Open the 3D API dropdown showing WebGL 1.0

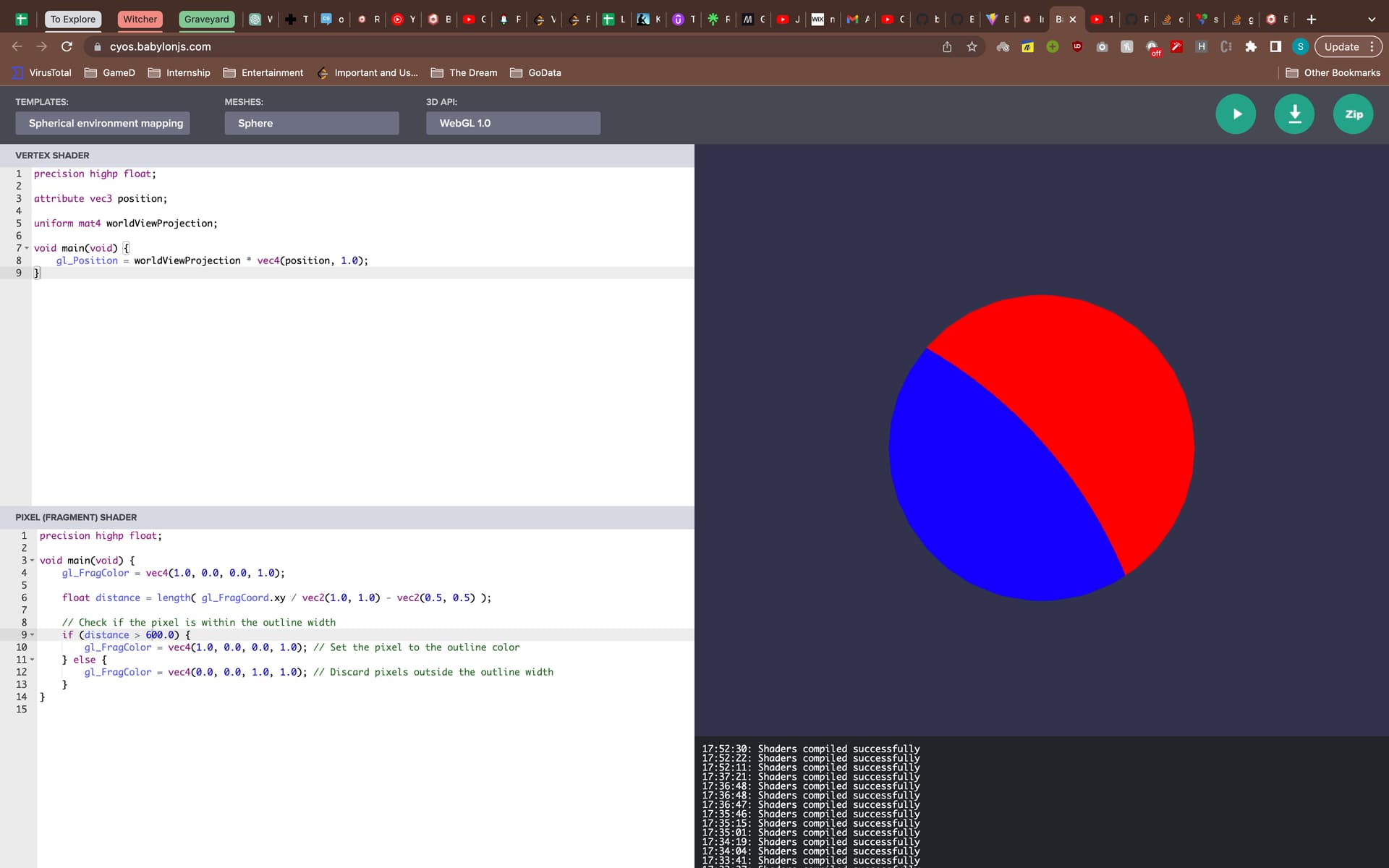(513, 123)
